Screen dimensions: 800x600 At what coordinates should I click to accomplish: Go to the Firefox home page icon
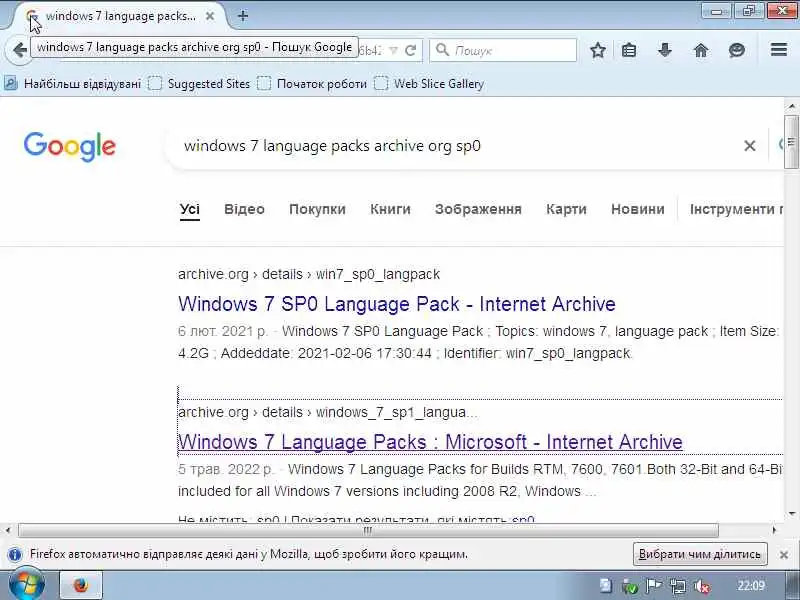[701, 50]
